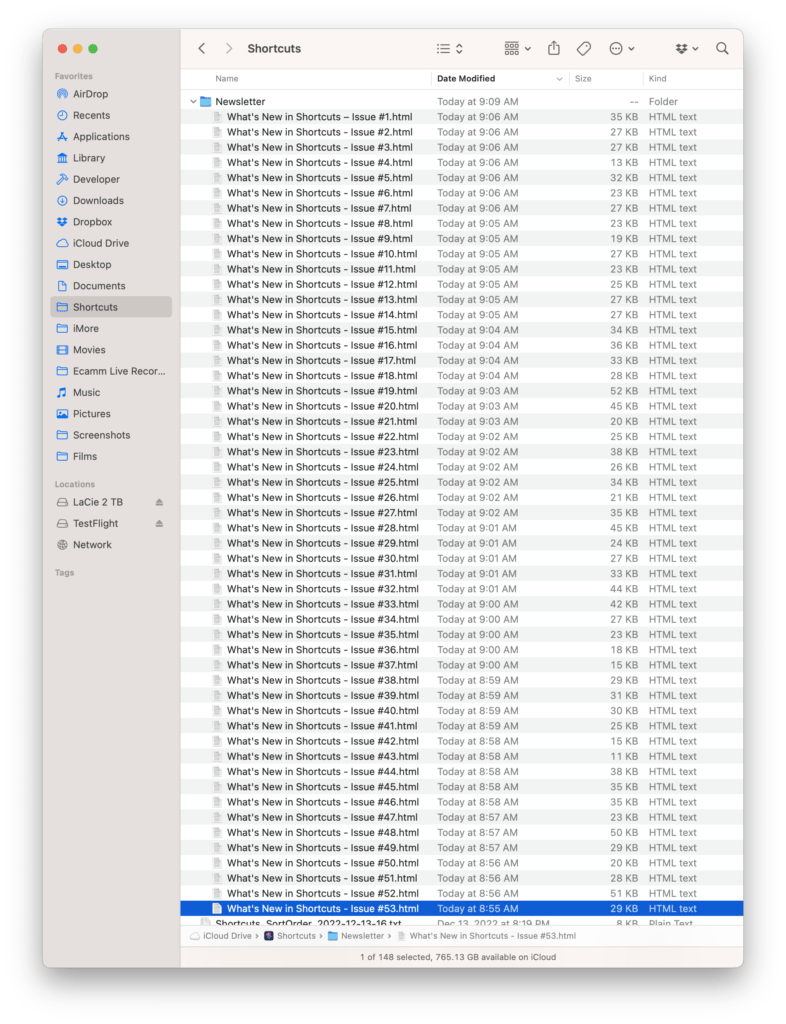
Task: Go back with the back arrow
Action: [202, 48]
